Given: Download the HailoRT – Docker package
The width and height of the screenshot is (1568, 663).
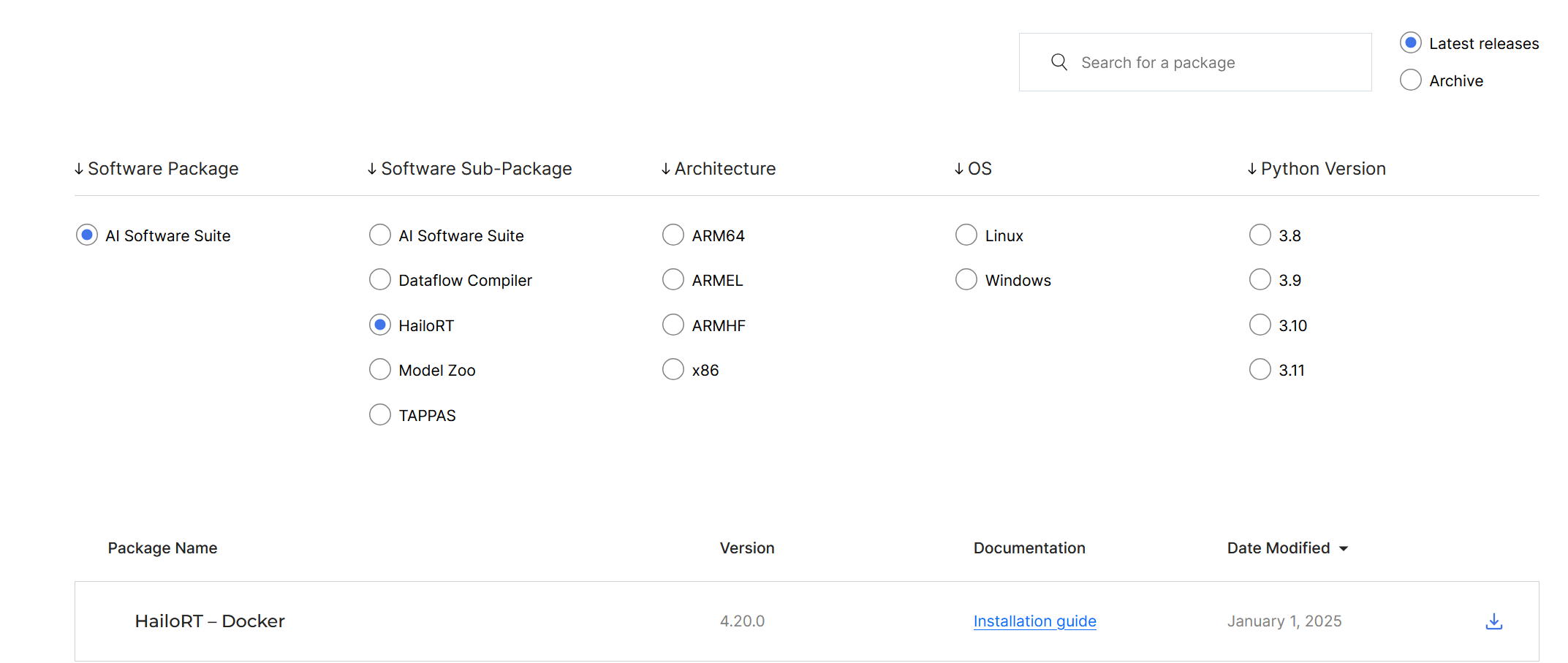Looking at the screenshot, I should point(1493,621).
